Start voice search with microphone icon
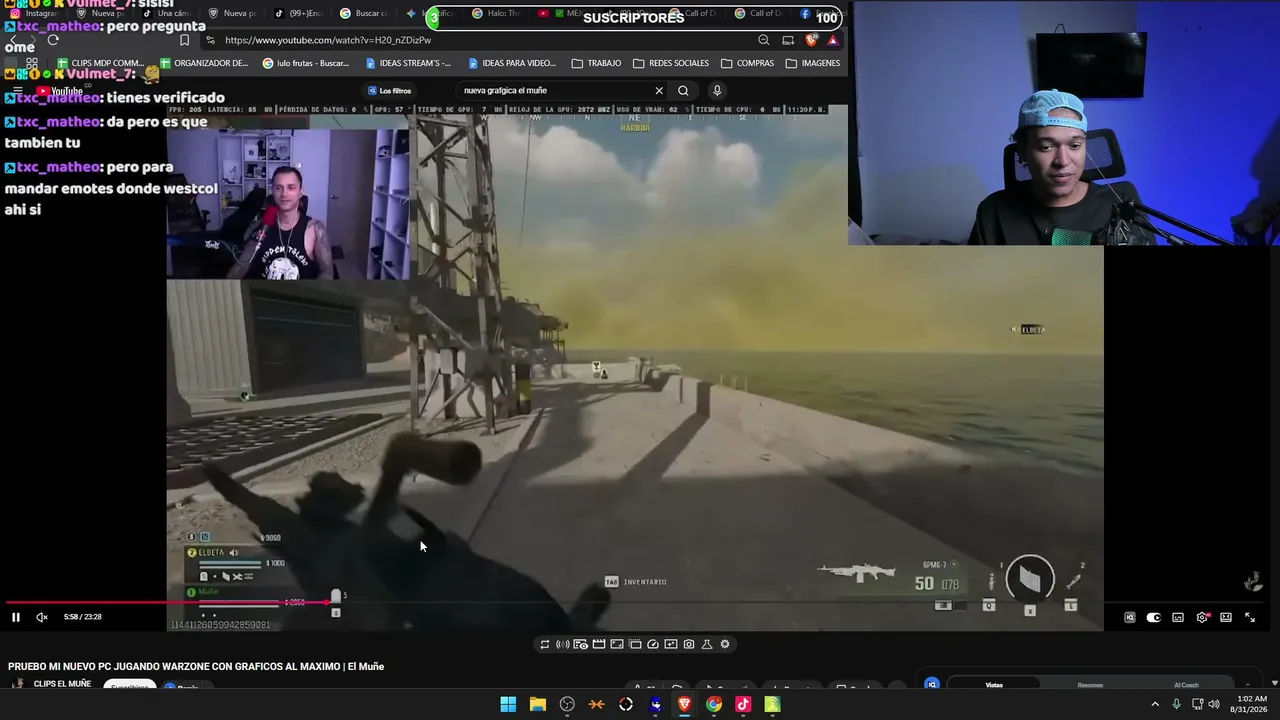The image size is (1280, 720). tap(716, 90)
